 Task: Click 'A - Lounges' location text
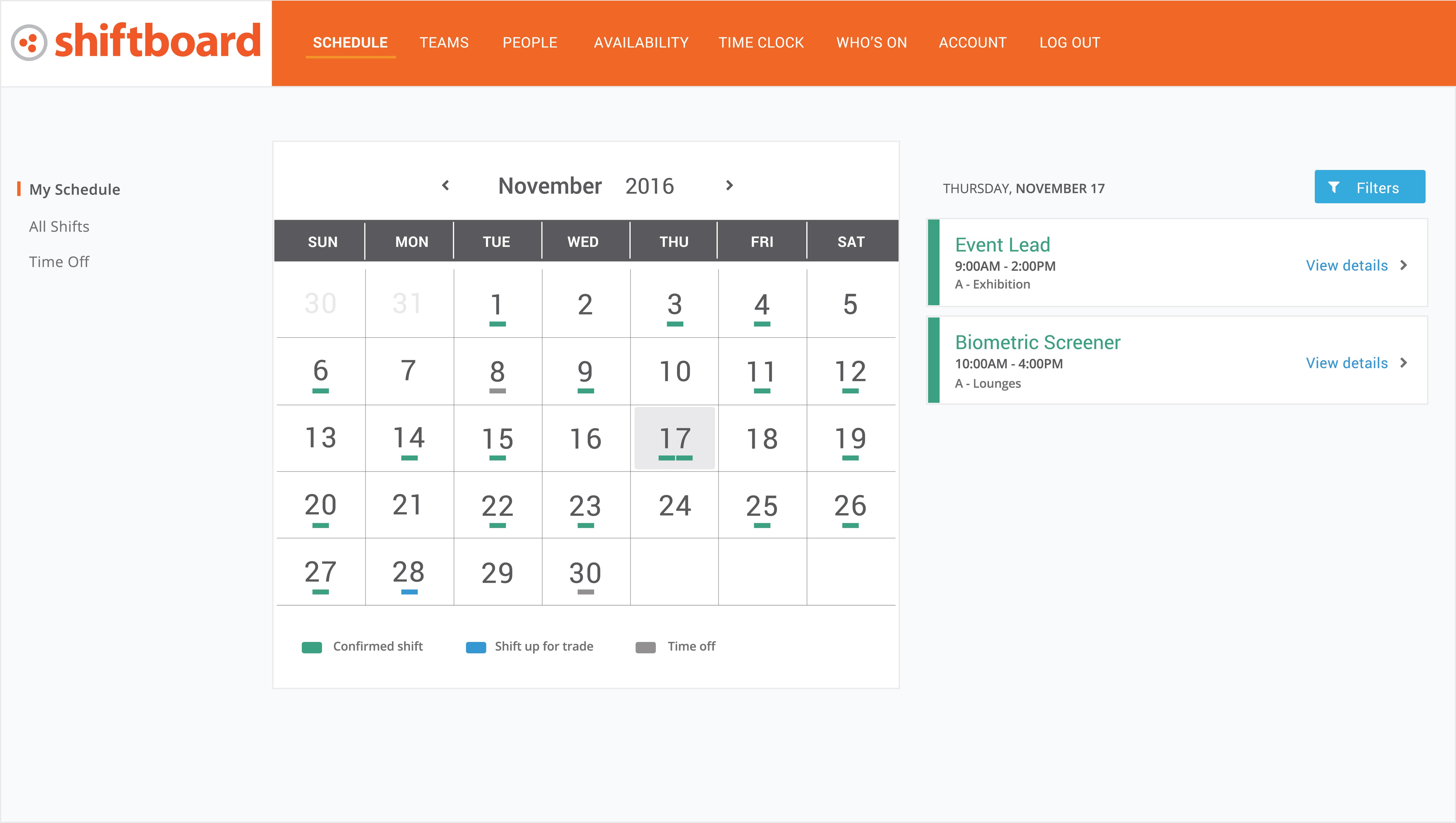(988, 384)
